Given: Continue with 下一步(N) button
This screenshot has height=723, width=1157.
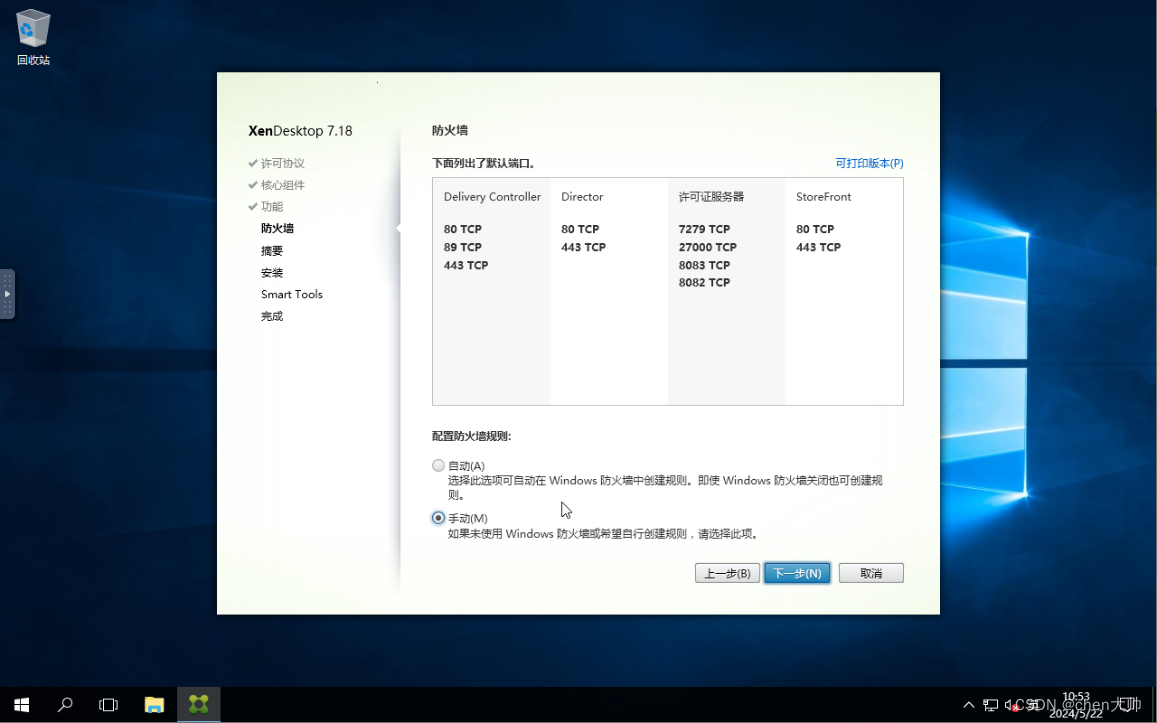Looking at the screenshot, I should (797, 573).
